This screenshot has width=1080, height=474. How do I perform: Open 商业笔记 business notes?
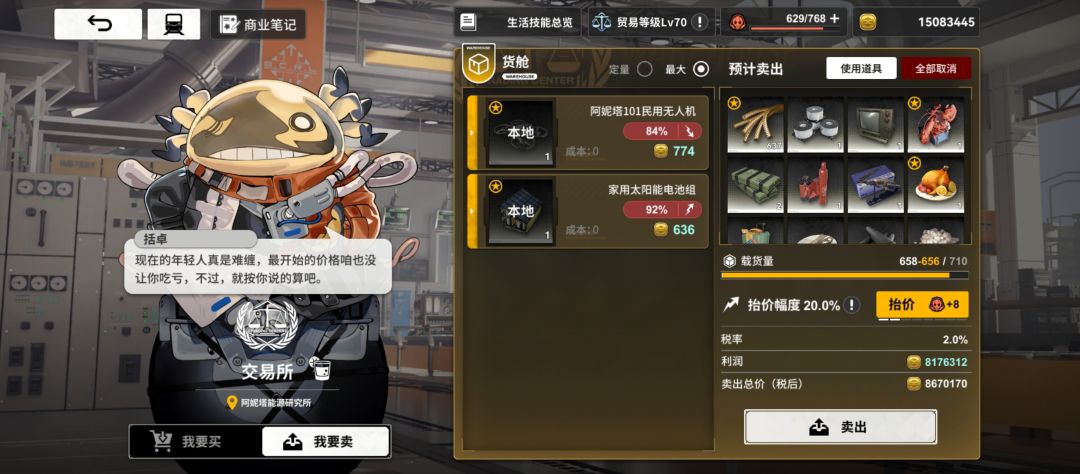pyautogui.click(x=258, y=25)
